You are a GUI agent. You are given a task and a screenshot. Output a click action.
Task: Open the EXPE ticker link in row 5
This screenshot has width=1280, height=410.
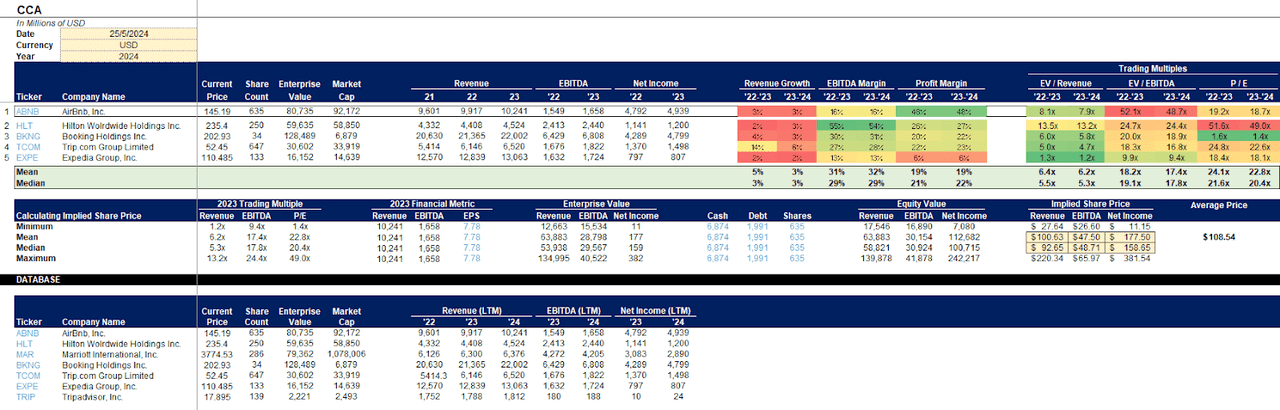pyautogui.click(x=27, y=157)
